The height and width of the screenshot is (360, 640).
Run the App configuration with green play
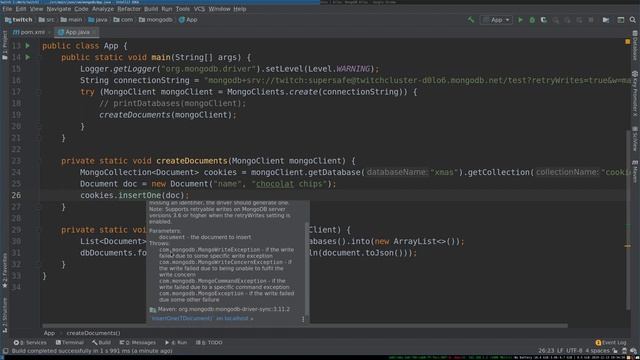[x=520, y=20]
